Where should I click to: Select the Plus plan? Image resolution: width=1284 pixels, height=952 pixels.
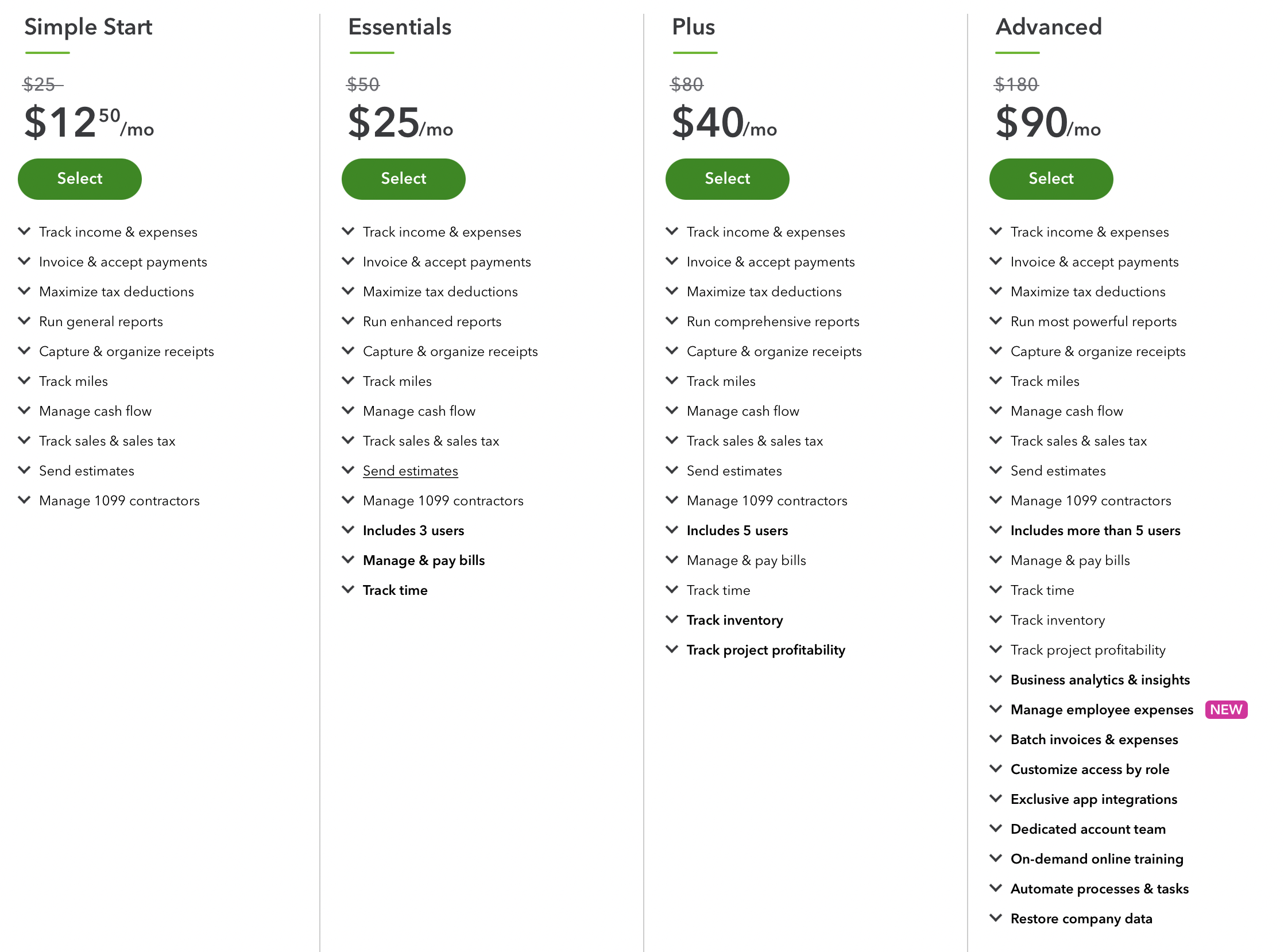pyautogui.click(x=728, y=179)
